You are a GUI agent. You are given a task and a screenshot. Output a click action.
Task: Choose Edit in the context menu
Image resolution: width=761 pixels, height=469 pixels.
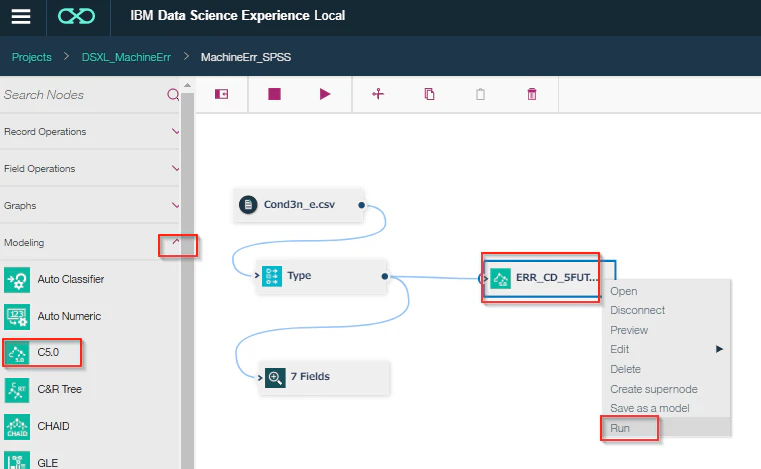pos(619,349)
